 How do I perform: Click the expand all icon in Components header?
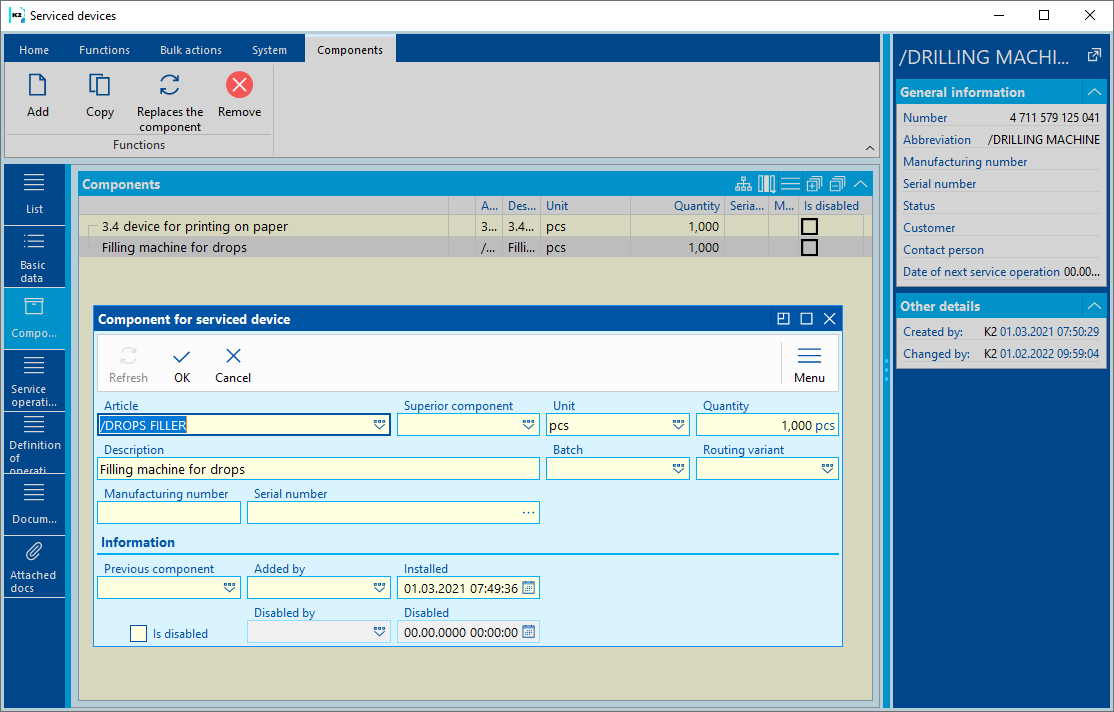813,184
